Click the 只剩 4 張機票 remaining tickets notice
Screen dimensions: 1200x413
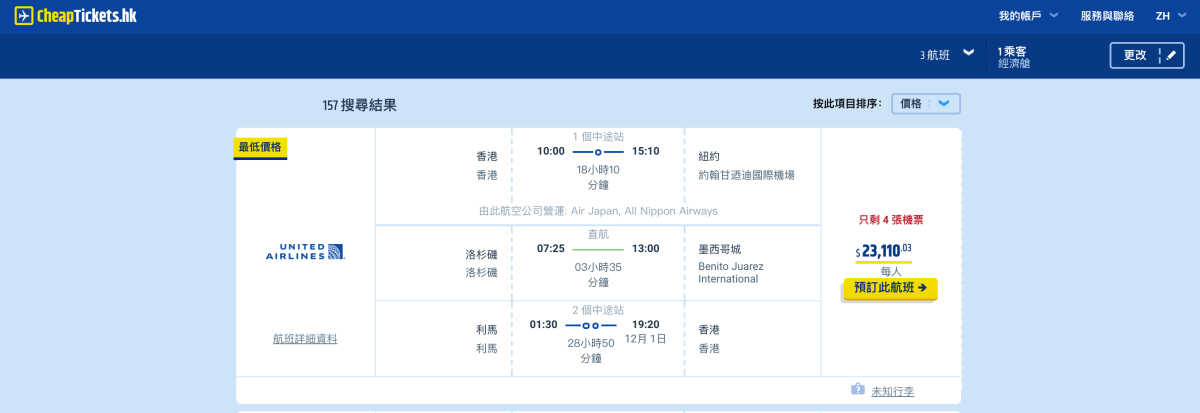(x=890, y=219)
